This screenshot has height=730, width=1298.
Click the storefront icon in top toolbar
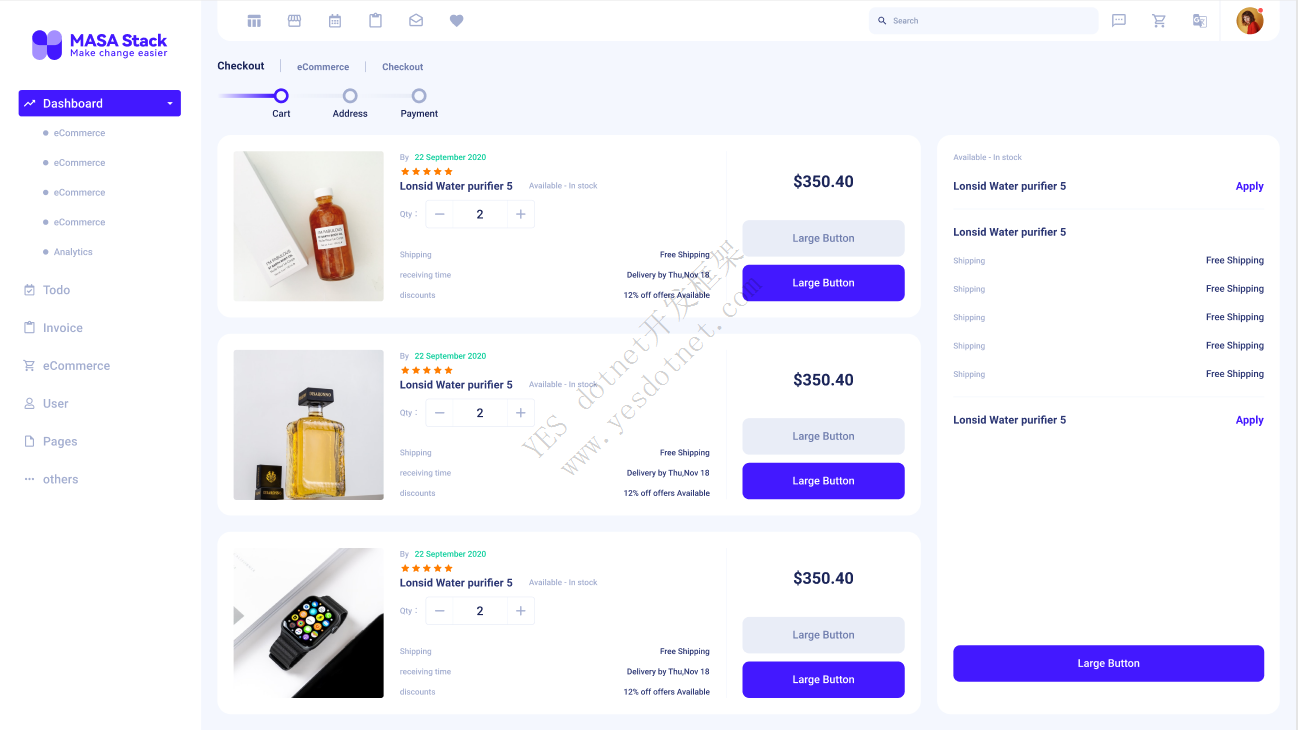294,21
